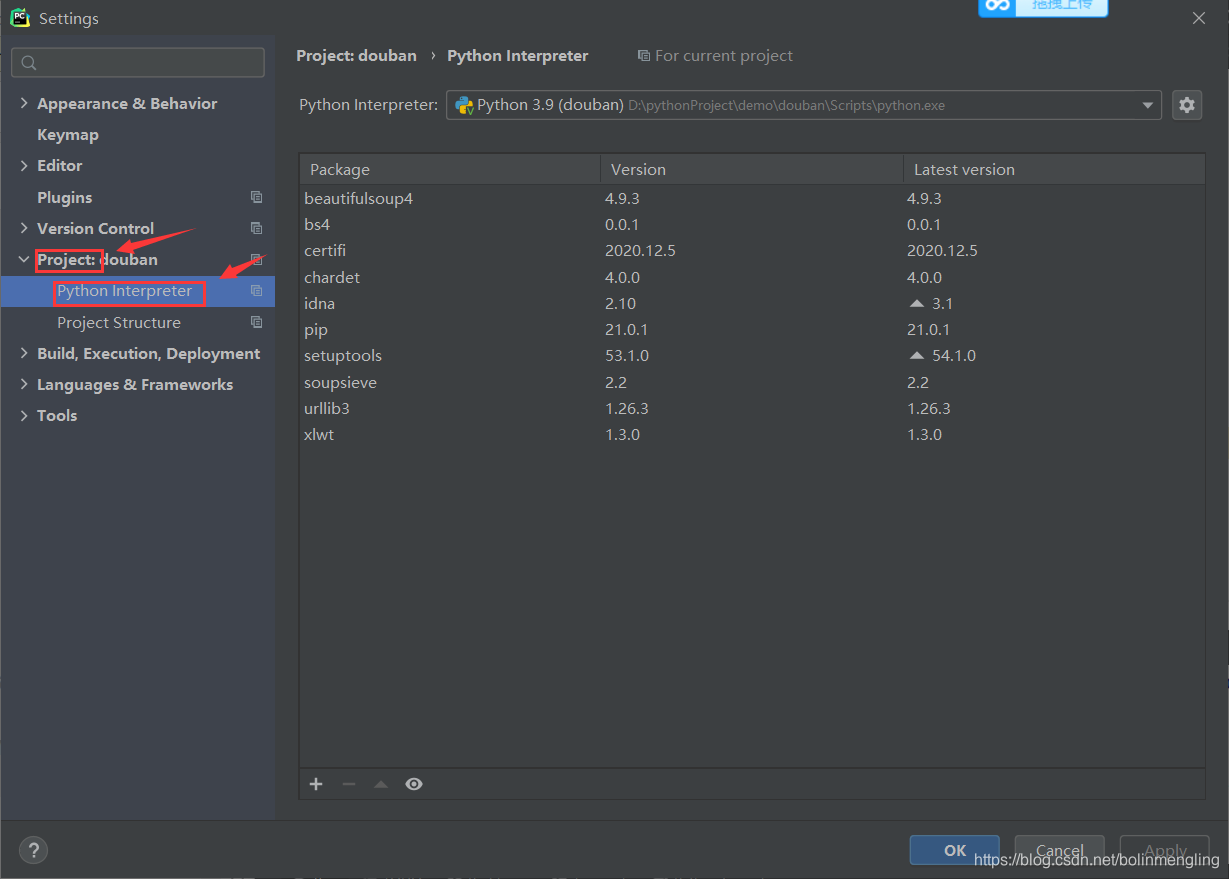Select chardet package row
The image size is (1229, 879).
[x=752, y=277]
